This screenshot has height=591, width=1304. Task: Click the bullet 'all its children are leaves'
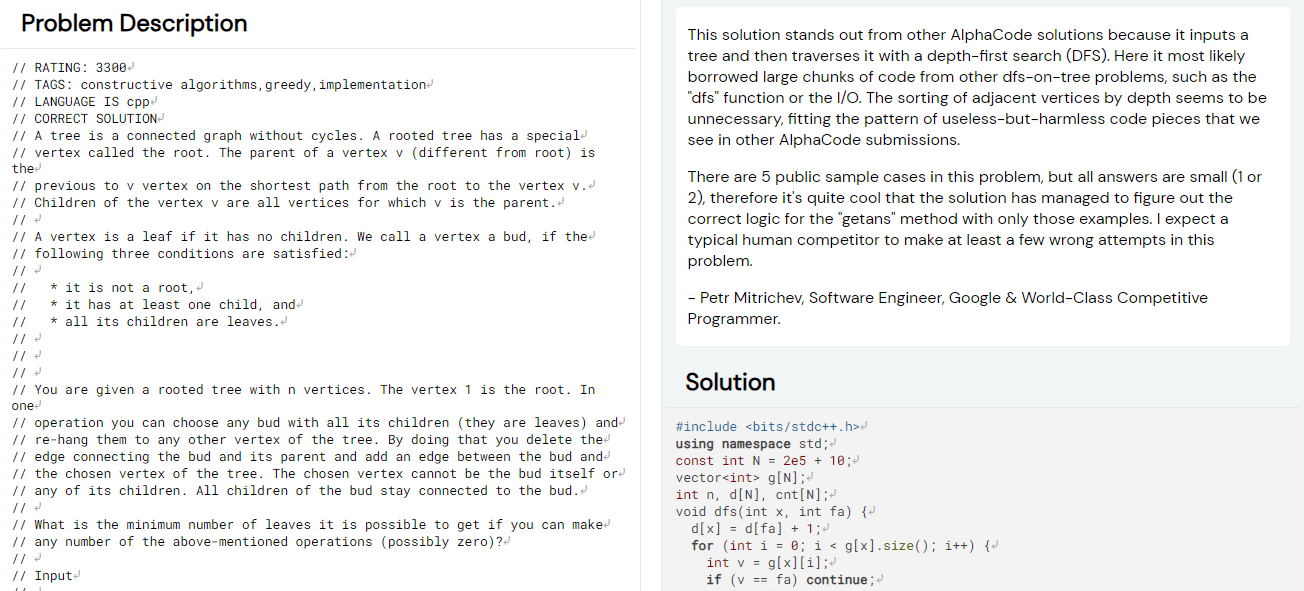(x=172, y=321)
